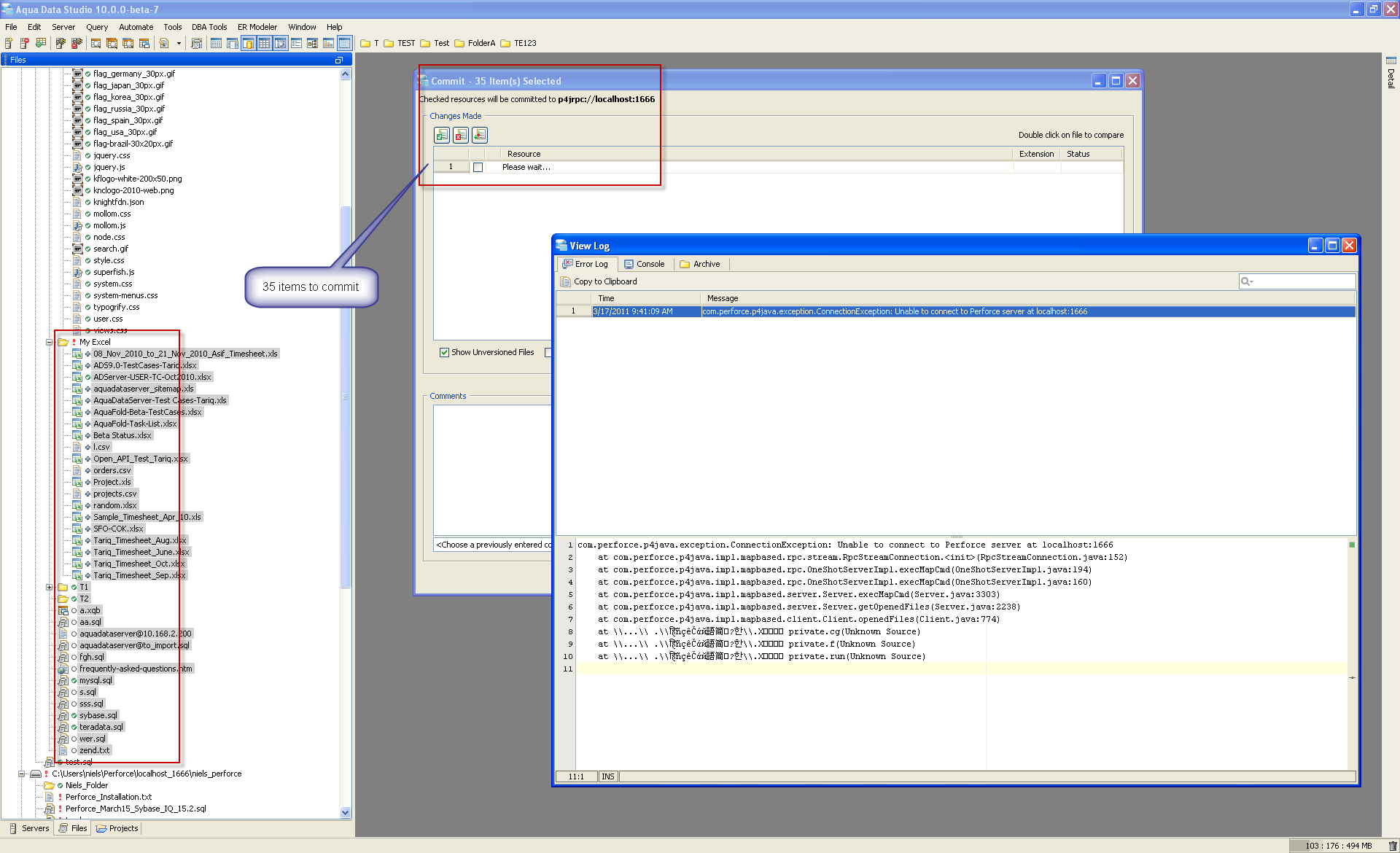Click the fourth query window toolbar icon
Image resolution: width=1400 pixels, height=853 pixels.
pos(144,43)
